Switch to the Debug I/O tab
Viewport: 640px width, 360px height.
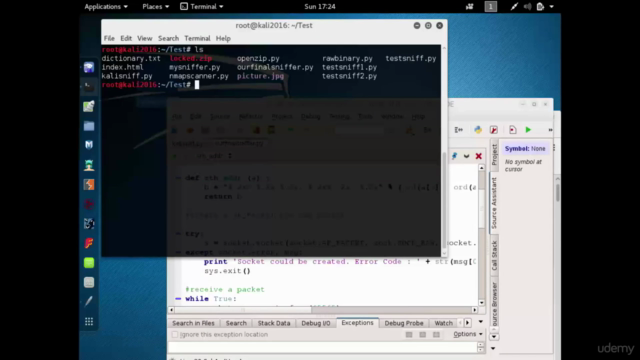tap(316, 323)
